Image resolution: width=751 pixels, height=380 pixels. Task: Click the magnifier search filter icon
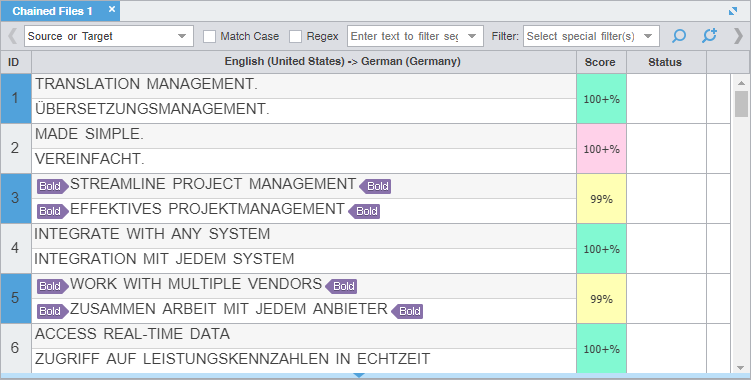[679, 36]
